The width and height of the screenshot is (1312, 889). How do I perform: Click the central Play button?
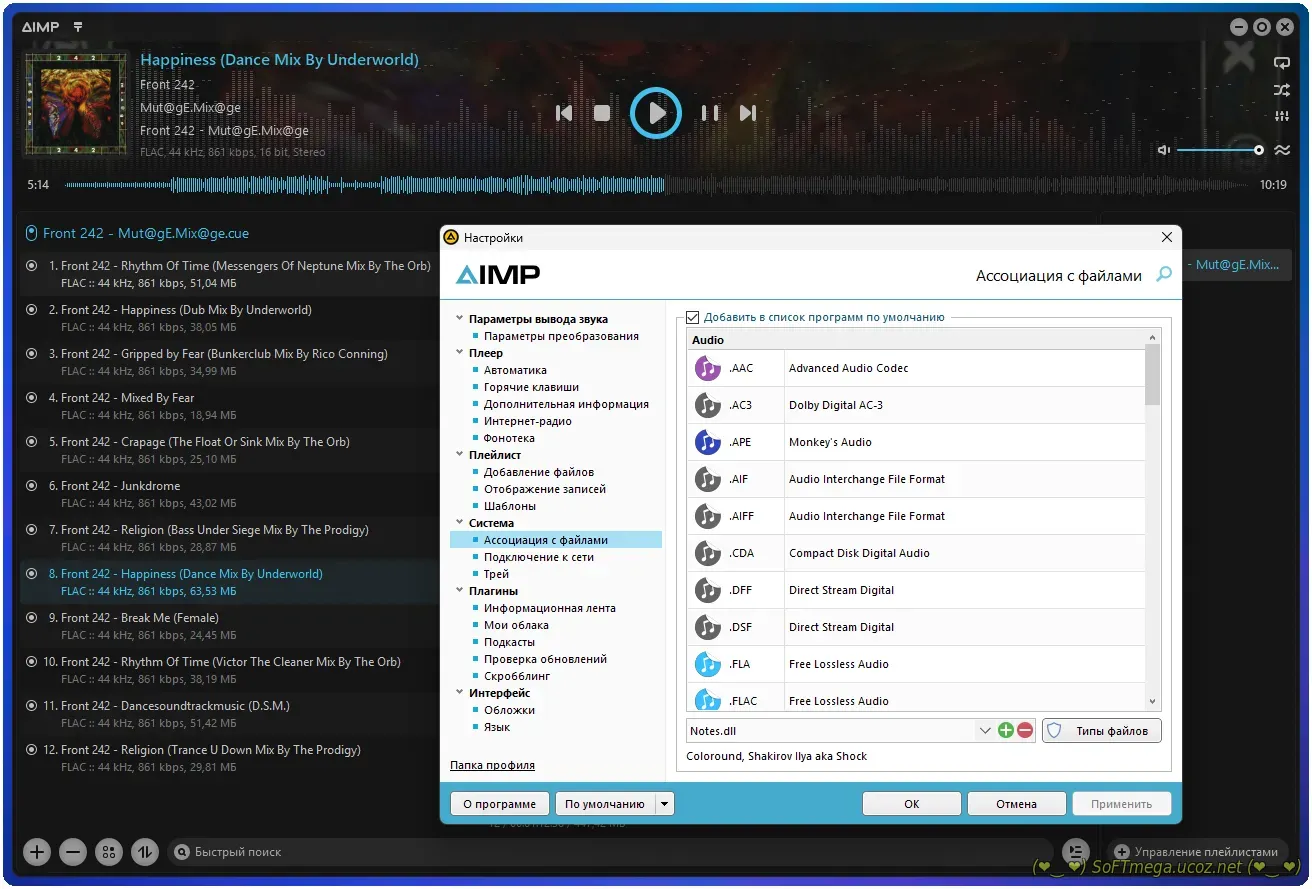pyautogui.click(x=656, y=113)
